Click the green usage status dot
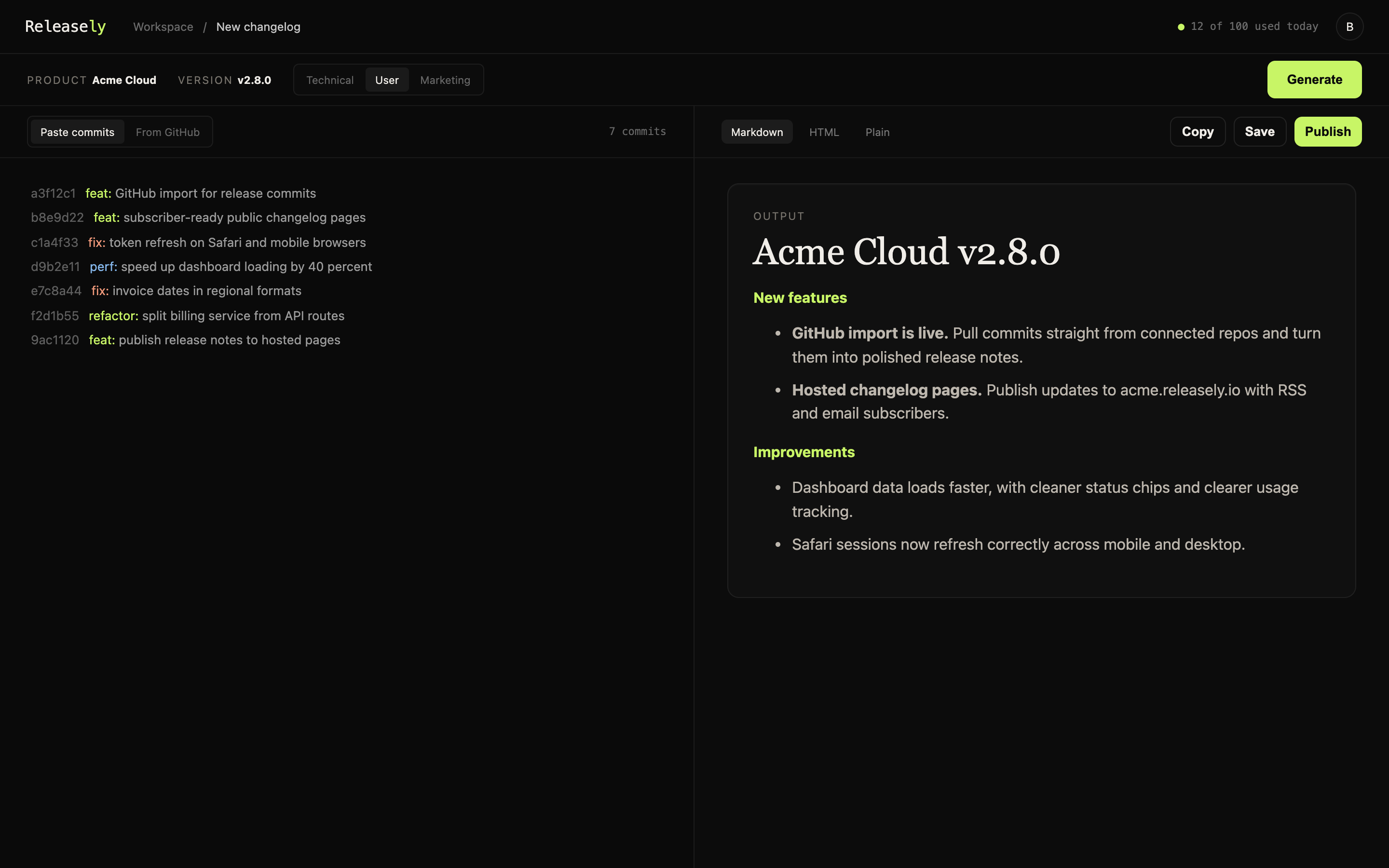This screenshot has height=868, width=1389. coord(1181,27)
